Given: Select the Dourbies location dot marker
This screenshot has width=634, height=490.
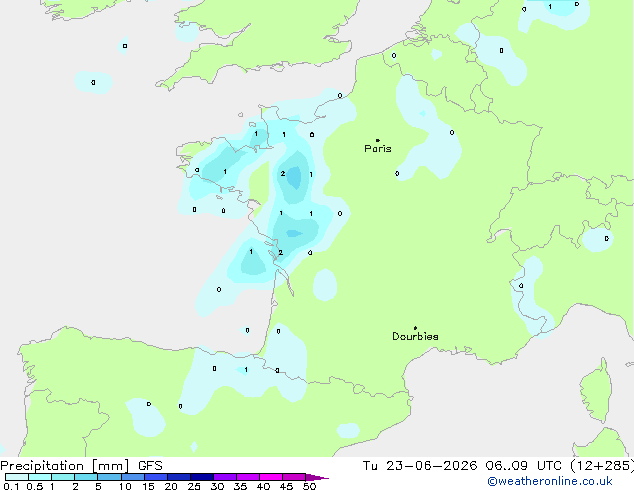Looking at the screenshot, I should coord(415,328).
